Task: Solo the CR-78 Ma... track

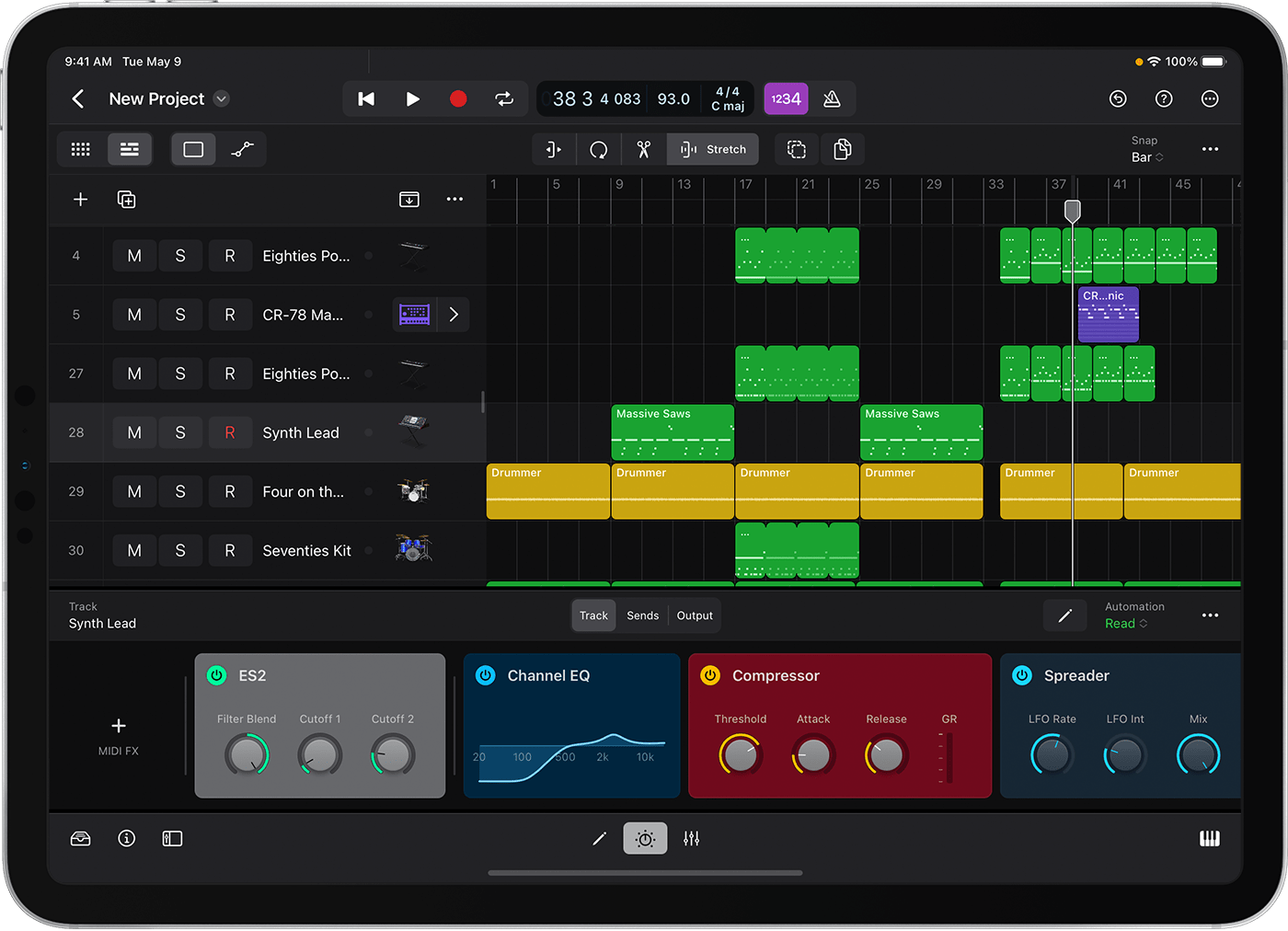Action: click(180, 314)
